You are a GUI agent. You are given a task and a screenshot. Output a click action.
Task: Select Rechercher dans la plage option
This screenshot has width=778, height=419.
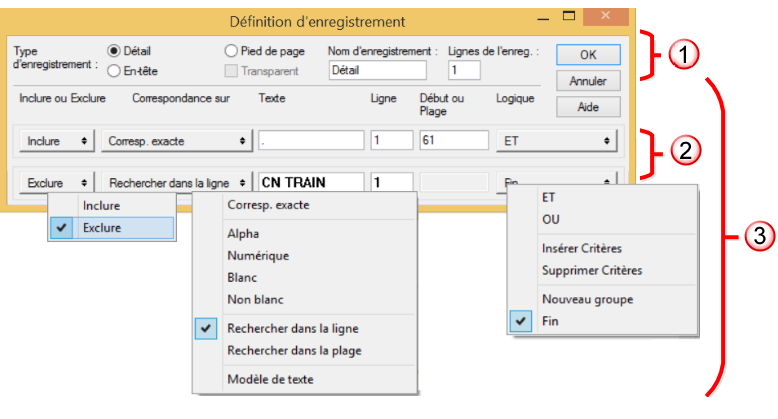click(x=293, y=350)
